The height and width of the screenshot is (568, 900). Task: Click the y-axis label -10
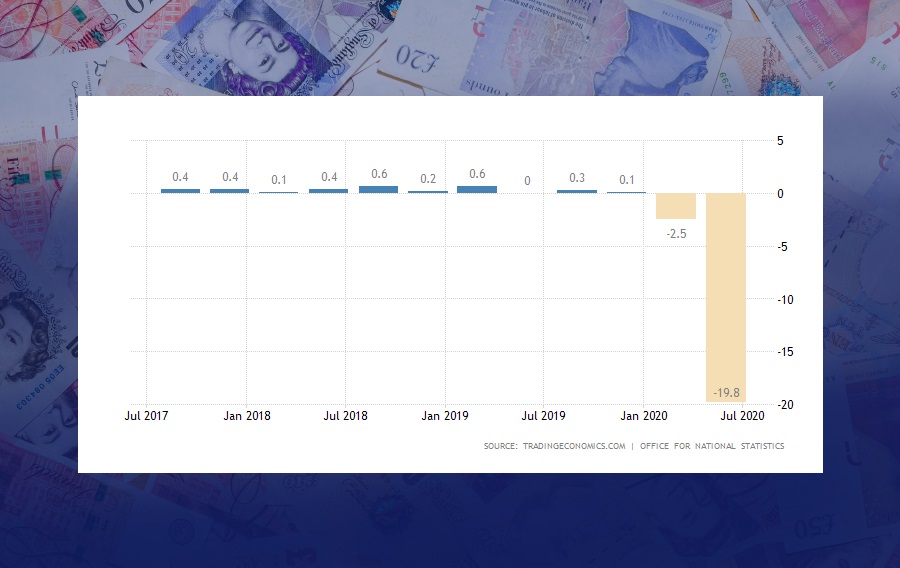(785, 299)
